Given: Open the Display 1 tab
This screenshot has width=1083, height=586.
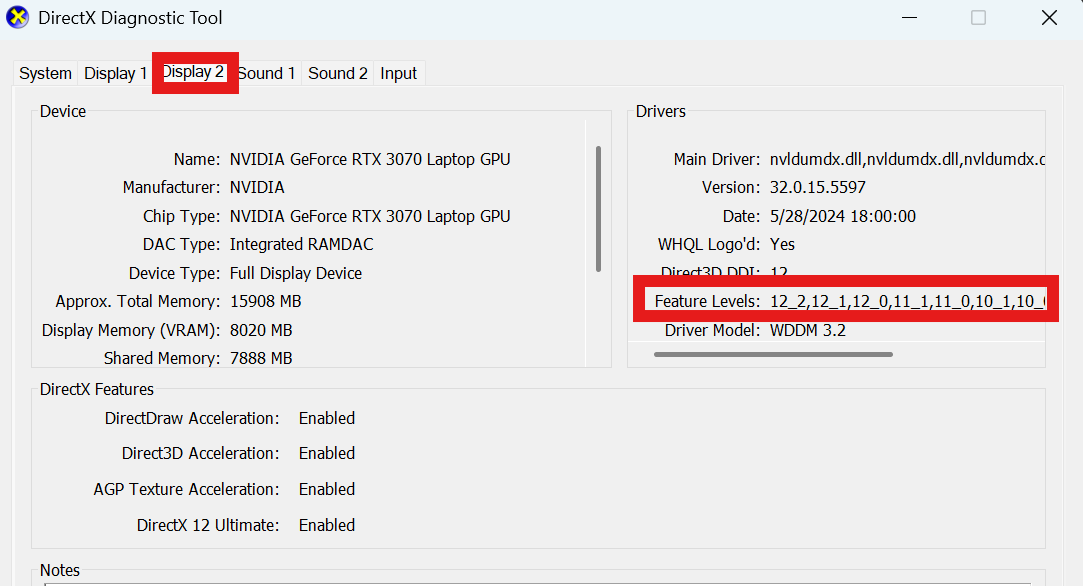Looking at the screenshot, I should [x=115, y=73].
